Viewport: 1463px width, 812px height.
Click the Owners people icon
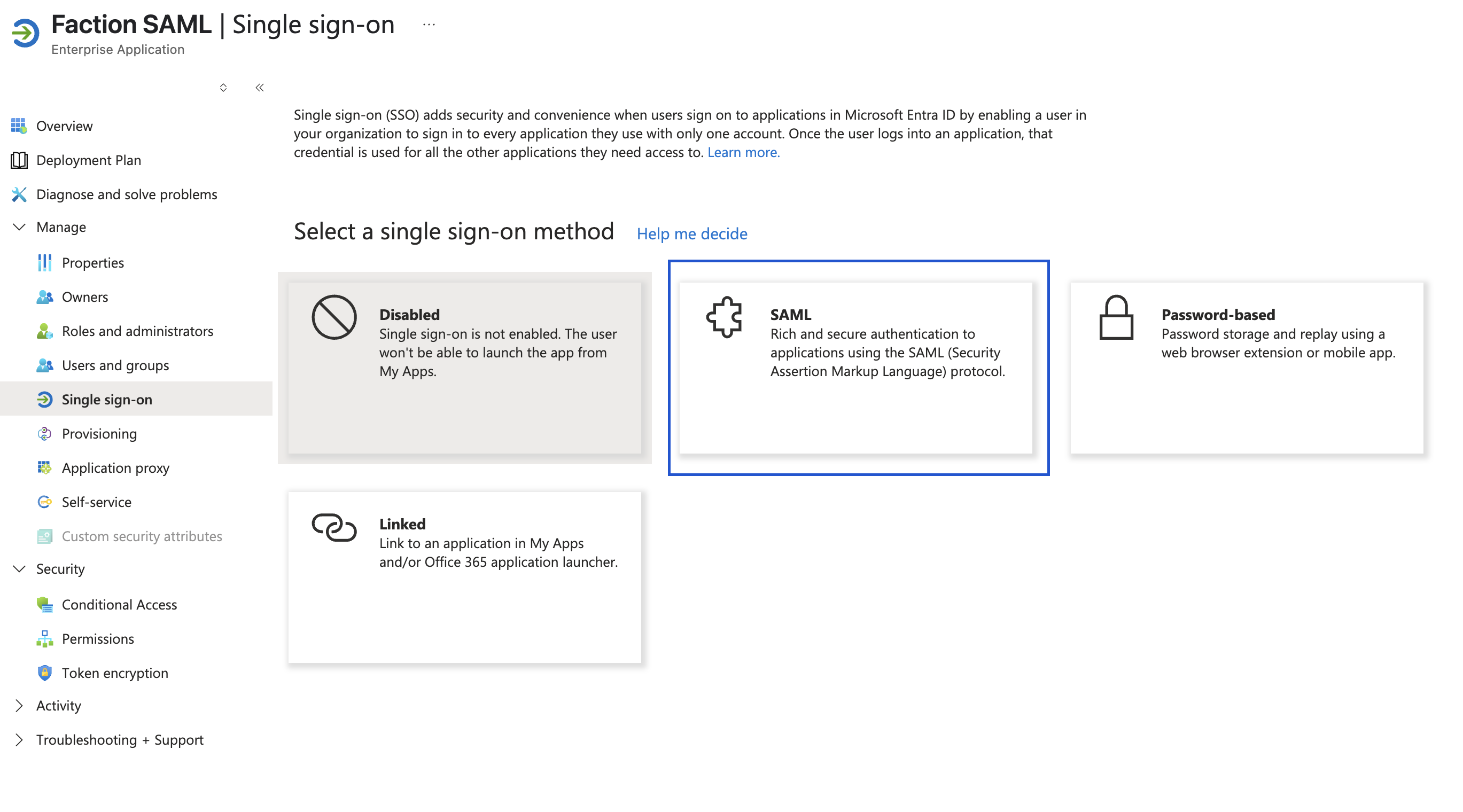pyautogui.click(x=44, y=296)
